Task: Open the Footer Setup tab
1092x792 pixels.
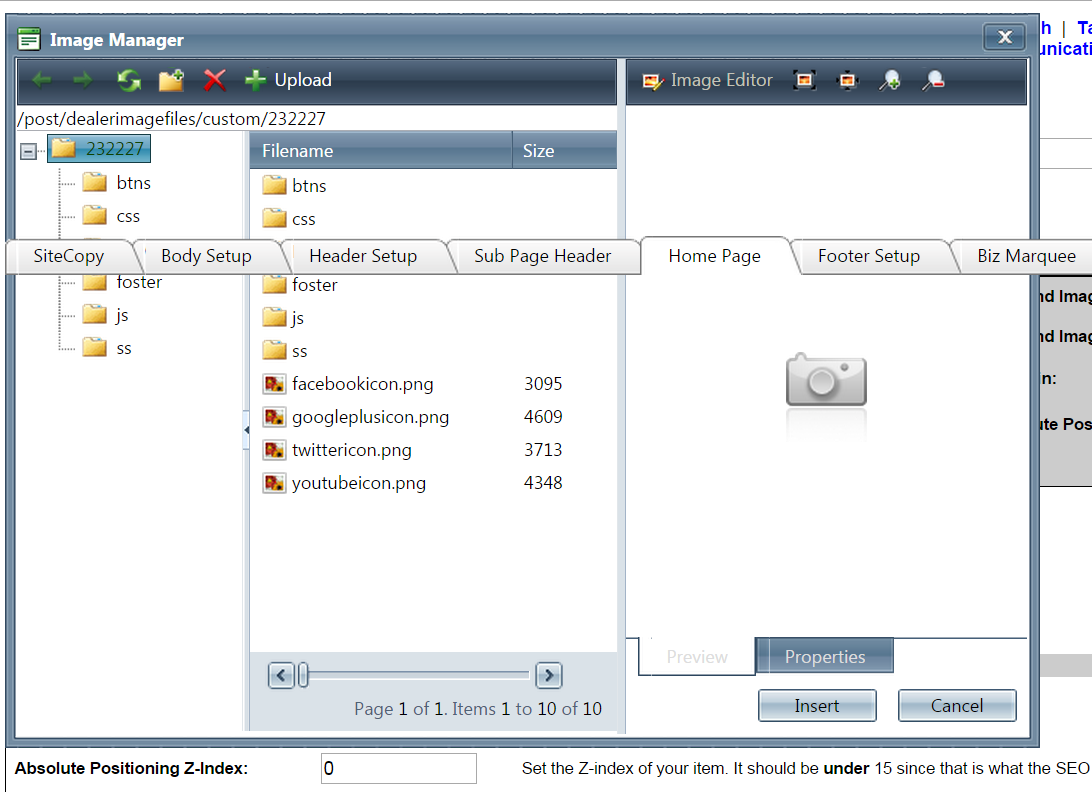Action: click(x=868, y=256)
